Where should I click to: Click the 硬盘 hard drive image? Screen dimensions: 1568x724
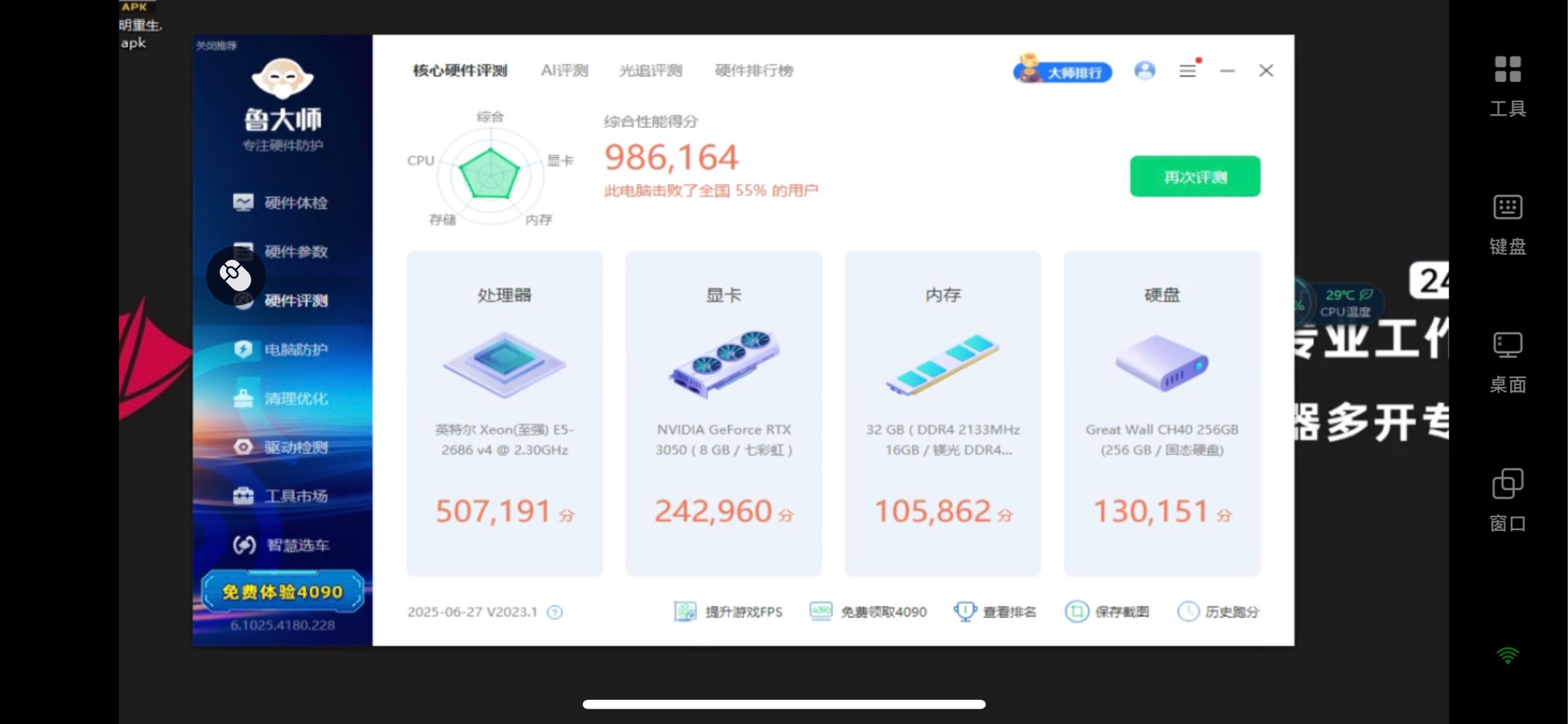point(1162,364)
